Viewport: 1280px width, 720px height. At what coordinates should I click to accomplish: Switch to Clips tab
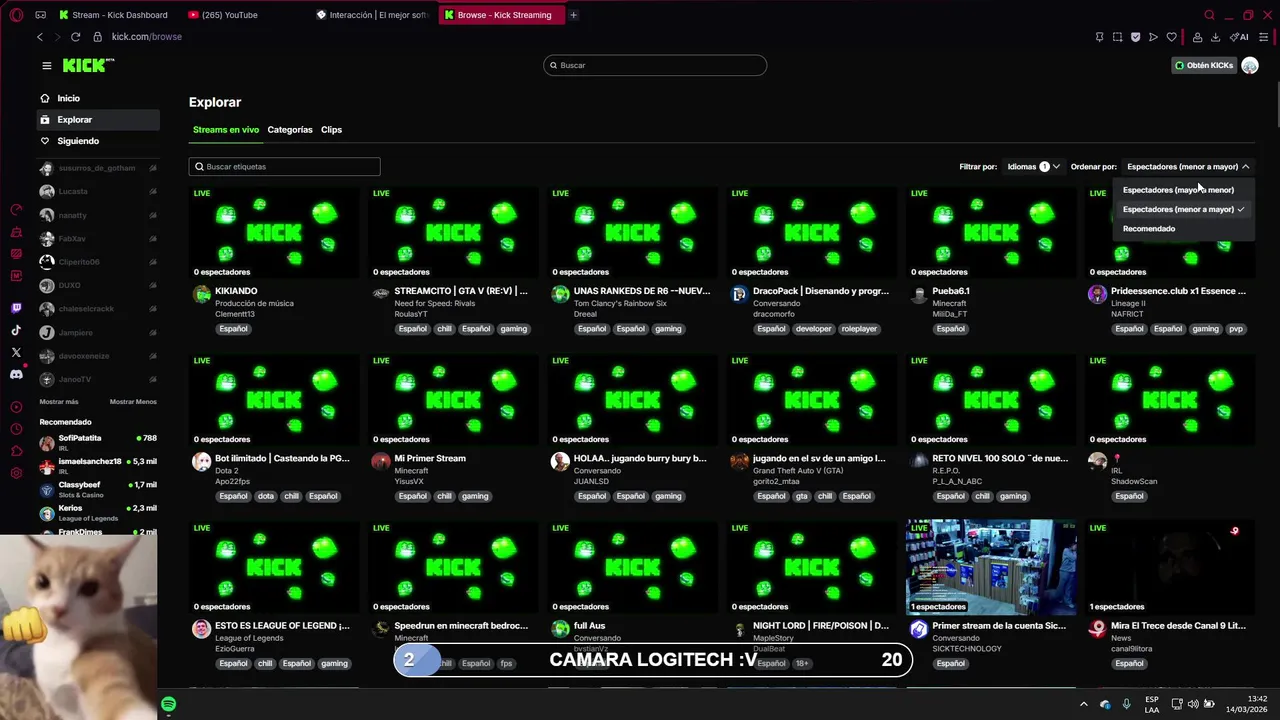click(x=332, y=130)
